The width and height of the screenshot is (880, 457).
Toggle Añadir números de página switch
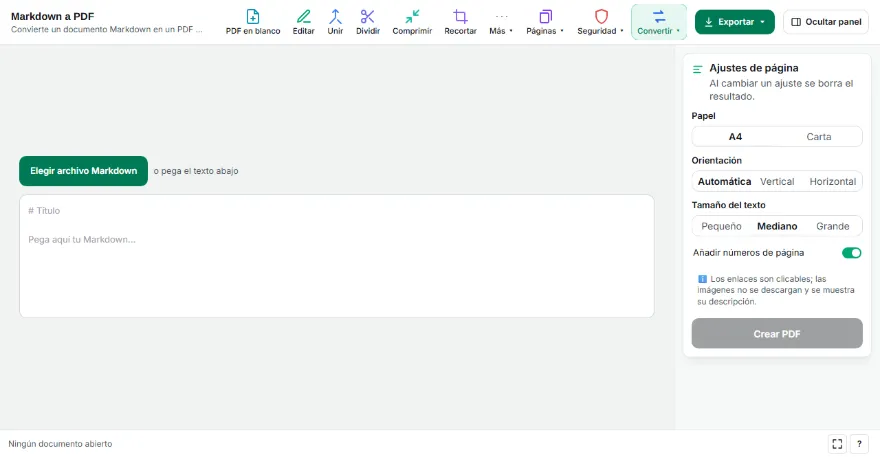[851, 253]
